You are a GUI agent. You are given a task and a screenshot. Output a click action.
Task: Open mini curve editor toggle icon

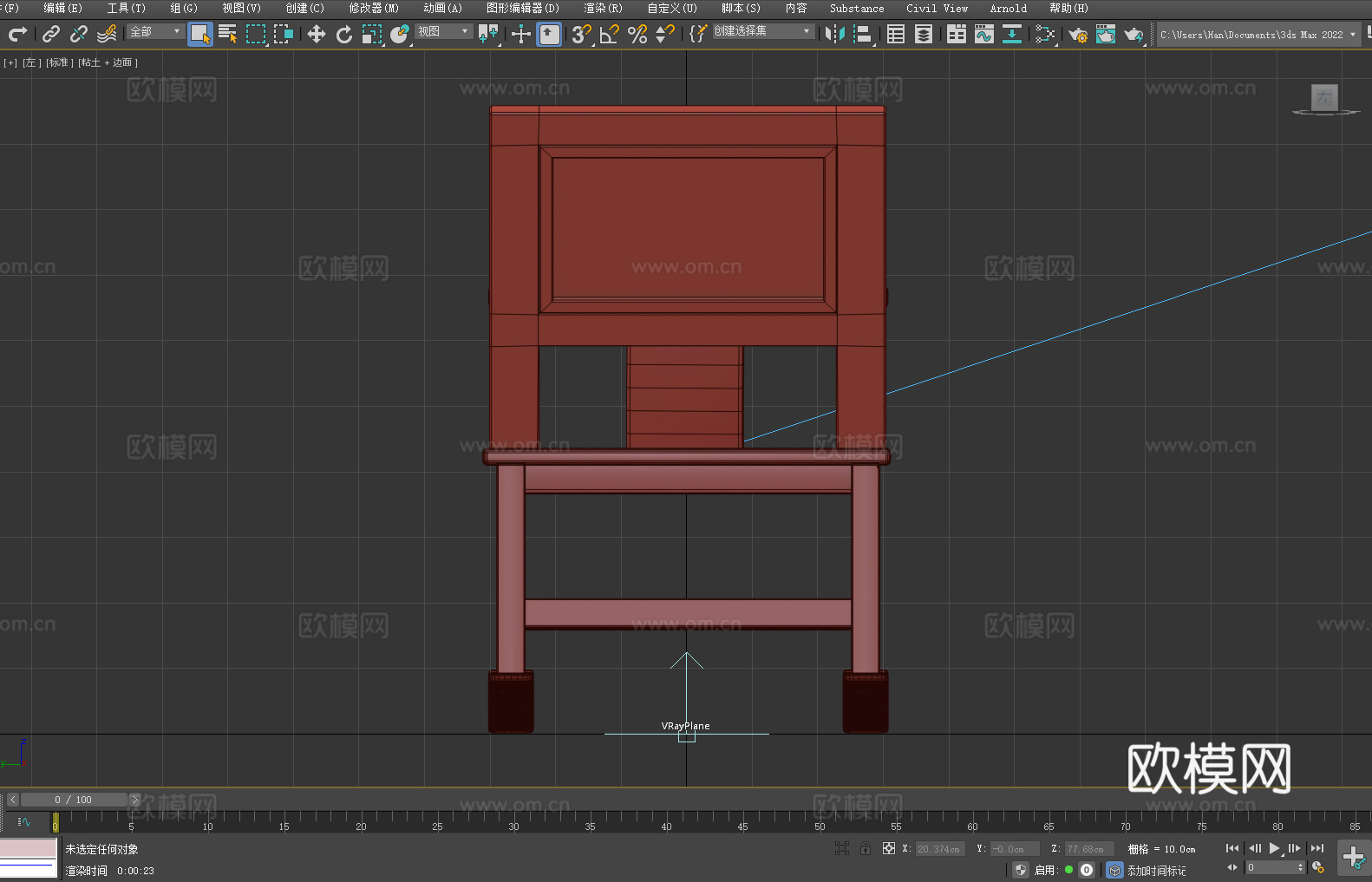click(x=24, y=821)
